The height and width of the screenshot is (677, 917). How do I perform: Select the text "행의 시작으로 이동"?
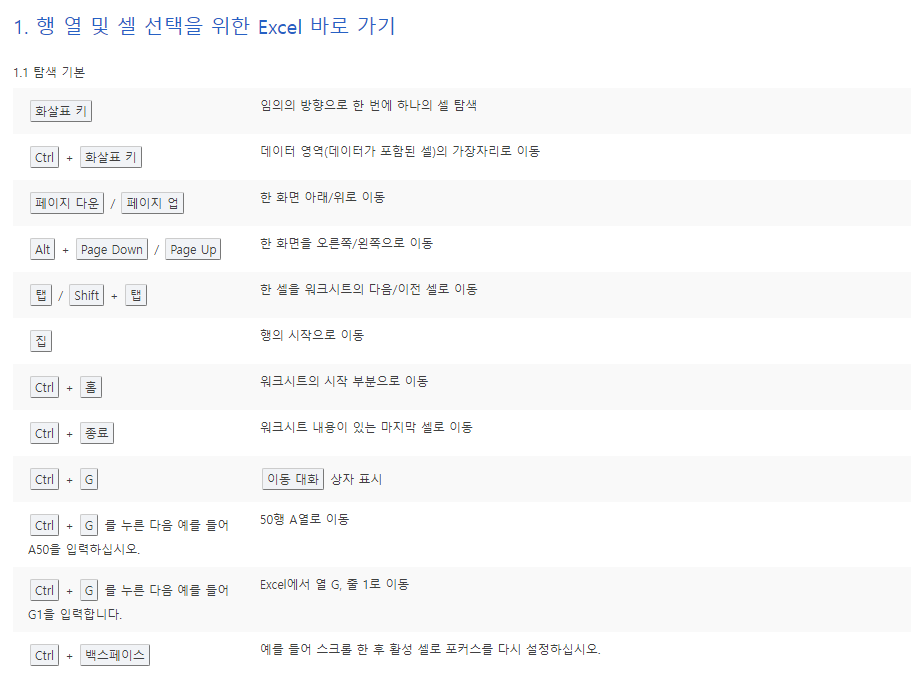pos(312,335)
